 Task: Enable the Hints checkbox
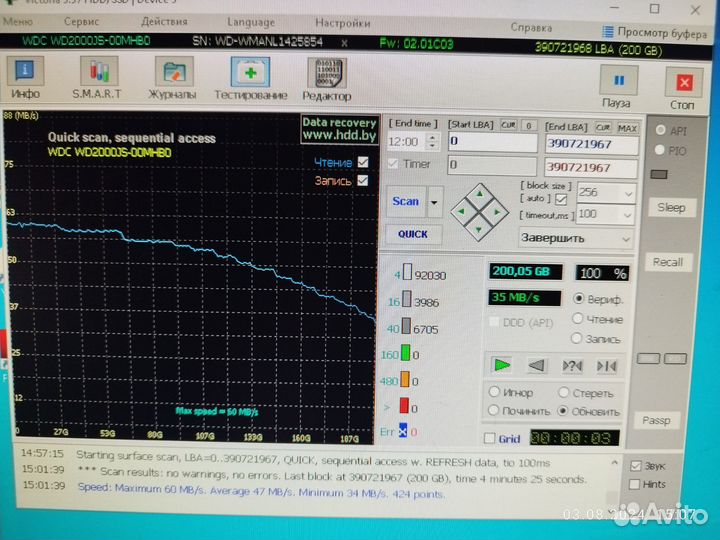coord(635,484)
